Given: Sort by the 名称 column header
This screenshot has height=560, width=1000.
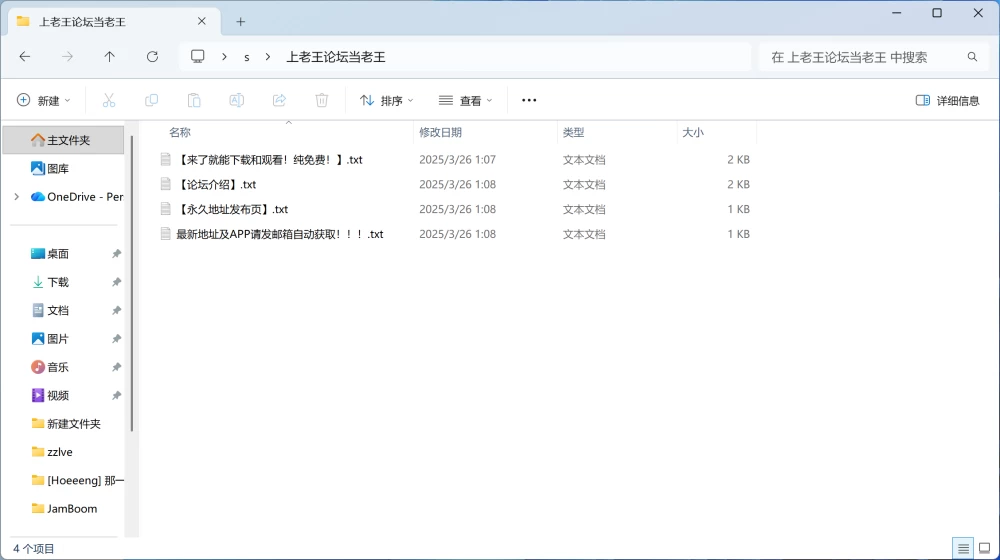Looking at the screenshot, I should (180, 132).
